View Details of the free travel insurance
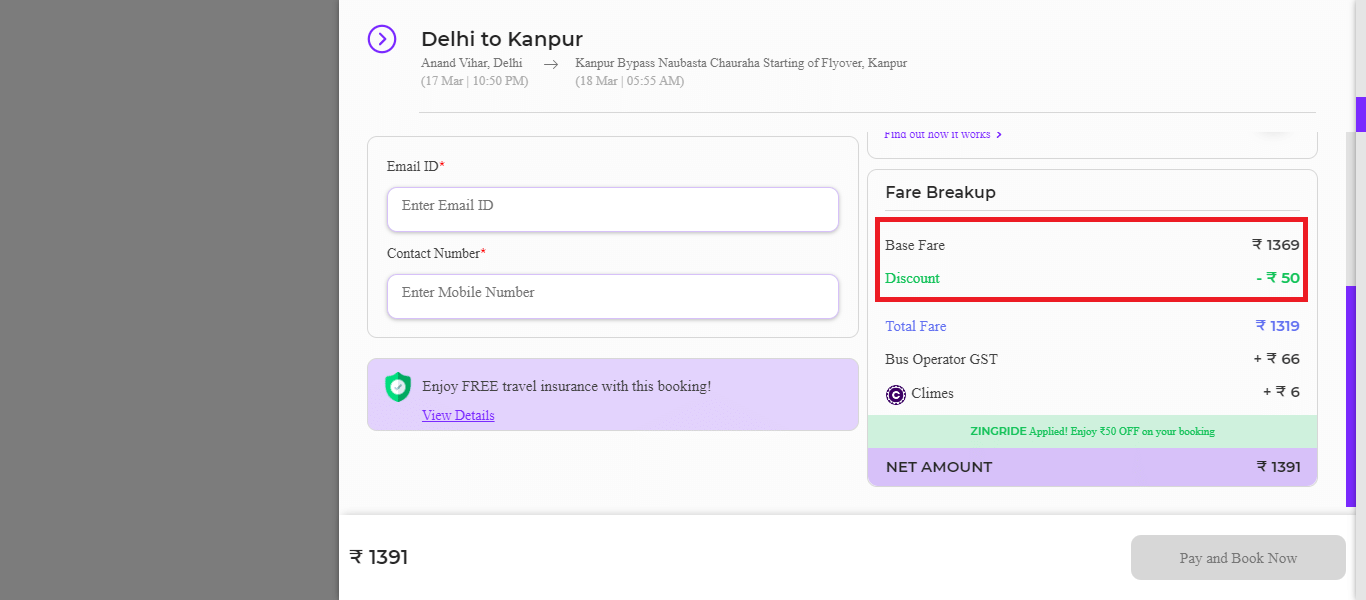This screenshot has width=1366, height=600. (x=458, y=415)
